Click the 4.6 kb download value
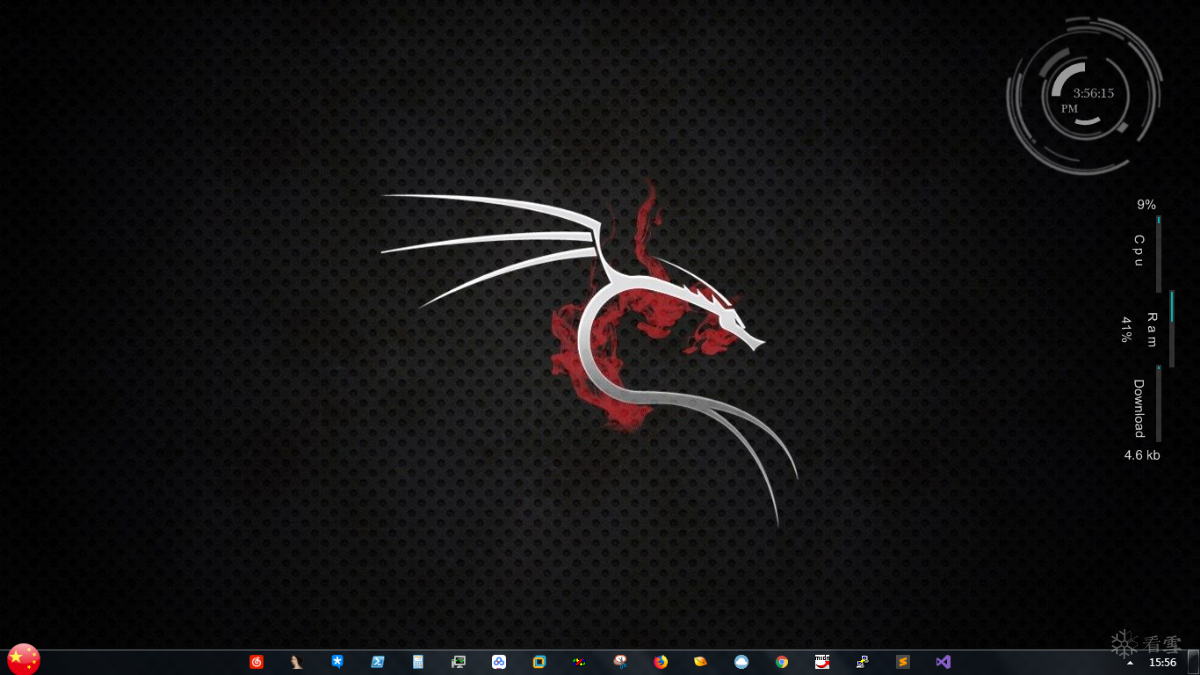The image size is (1200, 675). [x=1142, y=455]
